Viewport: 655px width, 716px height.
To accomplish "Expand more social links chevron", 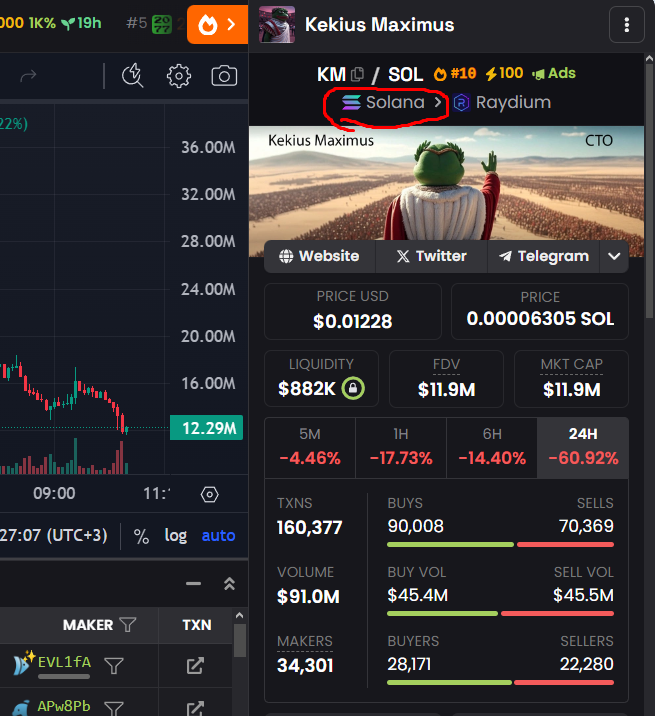I will click(614, 256).
